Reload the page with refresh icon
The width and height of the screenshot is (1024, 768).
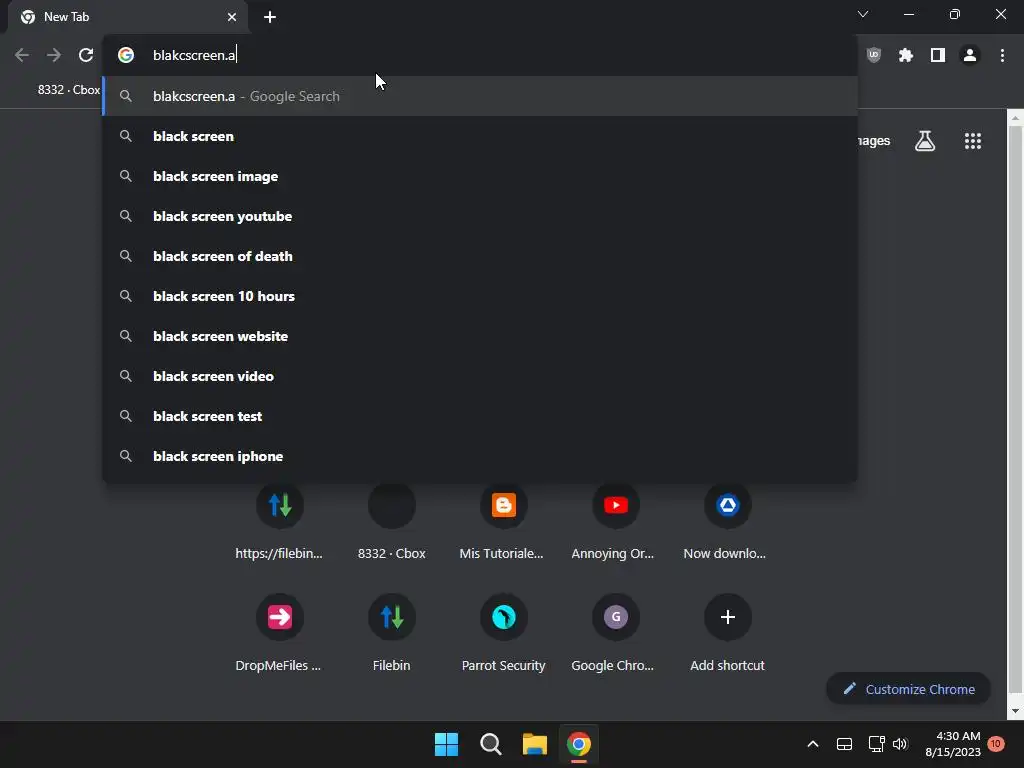point(86,55)
